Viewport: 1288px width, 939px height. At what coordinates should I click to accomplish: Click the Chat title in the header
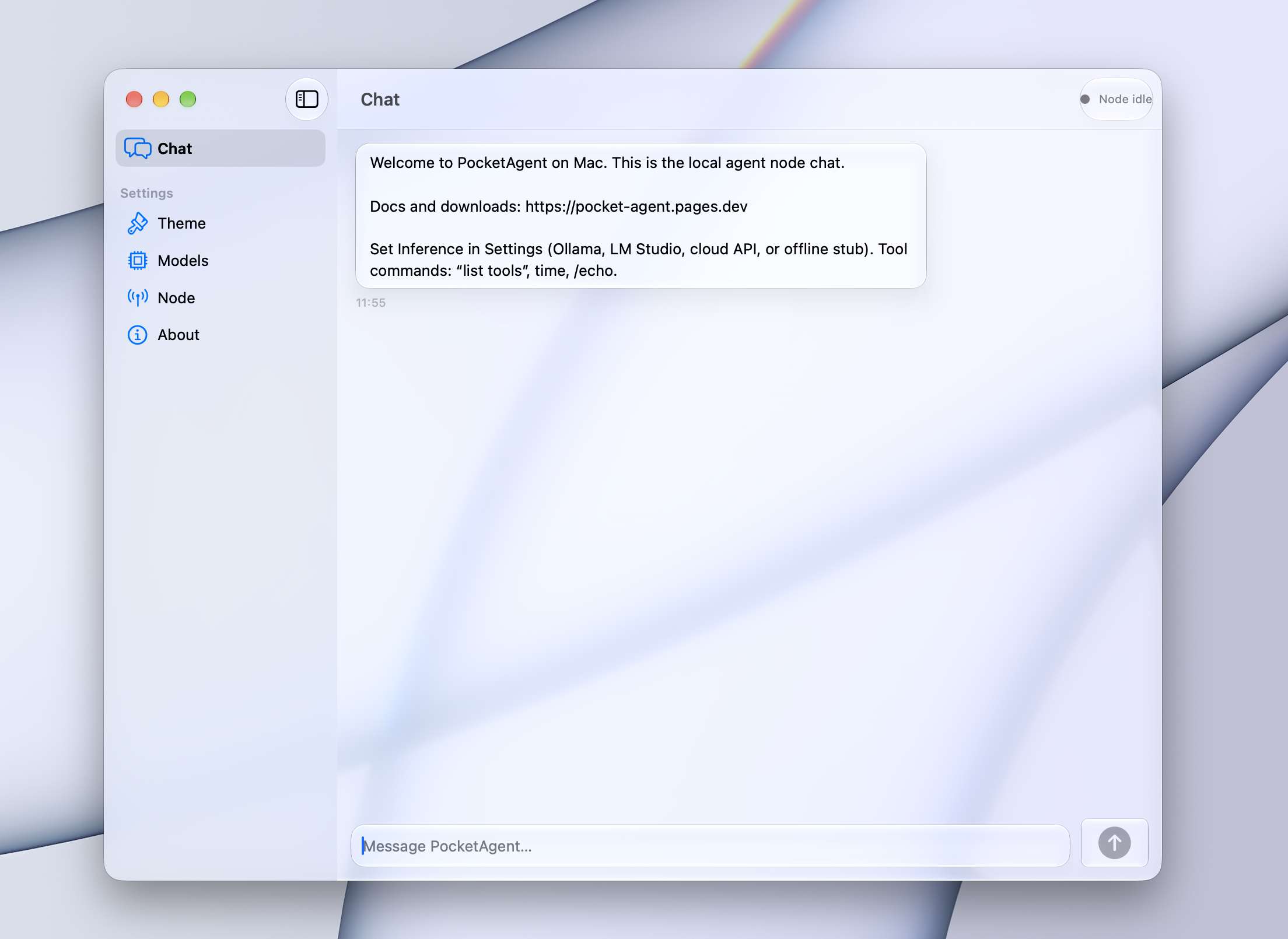tap(380, 100)
